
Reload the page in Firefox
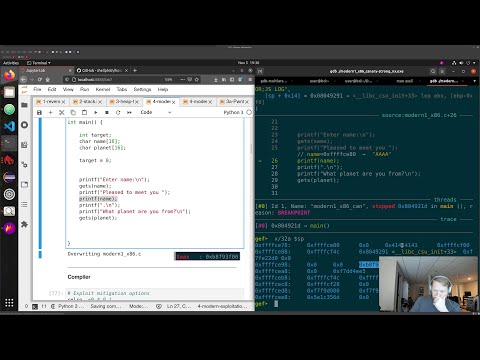click(x=40, y=80)
